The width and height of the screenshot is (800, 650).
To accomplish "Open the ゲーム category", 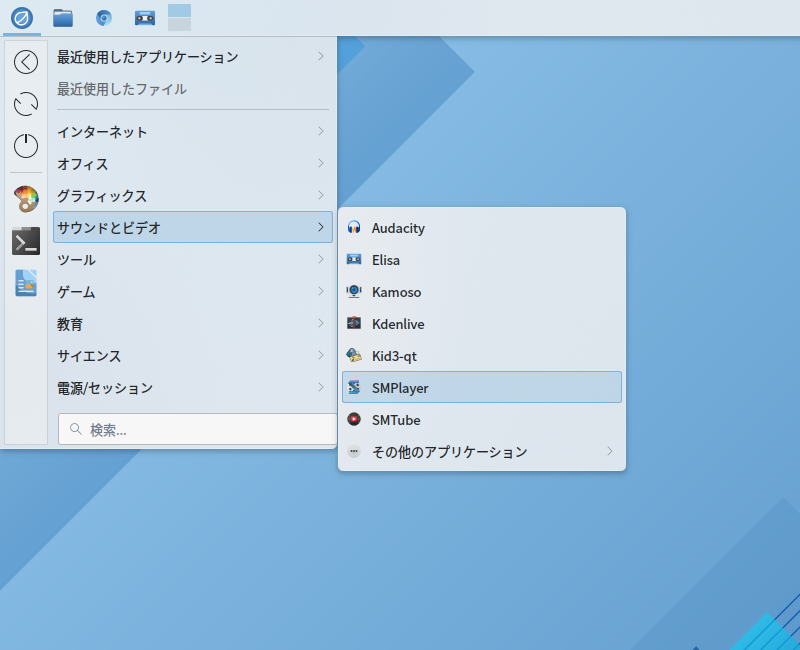I will [x=193, y=292].
